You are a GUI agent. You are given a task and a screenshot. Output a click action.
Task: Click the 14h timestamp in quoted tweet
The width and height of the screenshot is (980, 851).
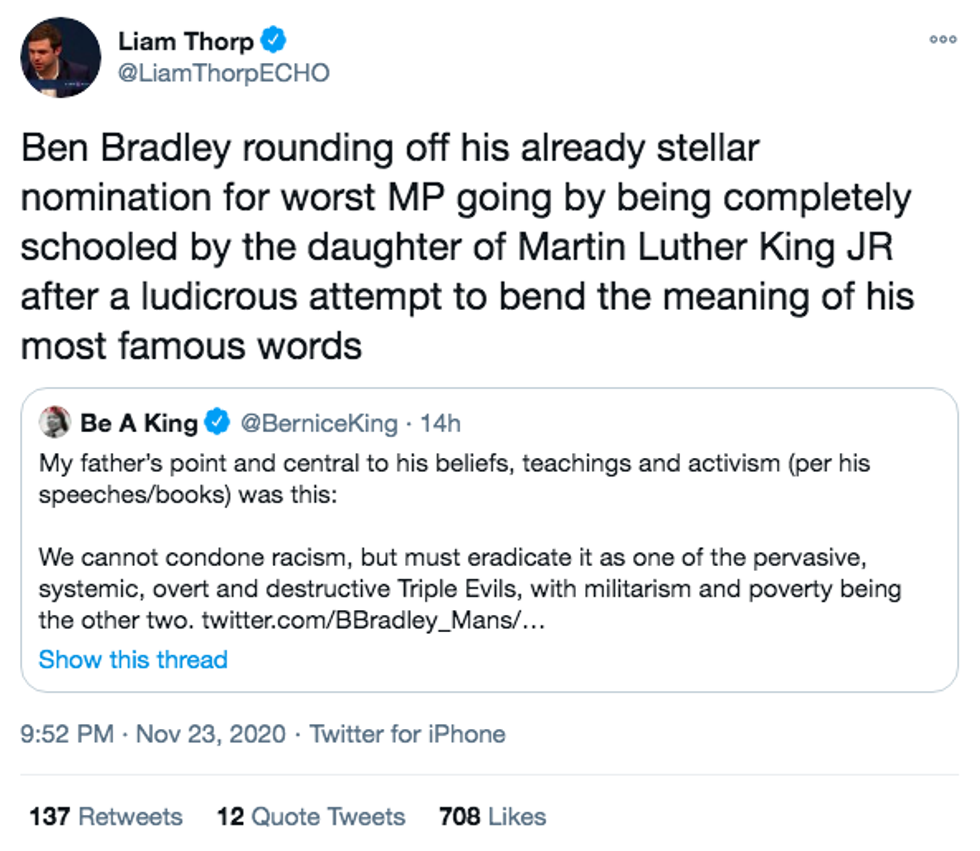(x=440, y=423)
